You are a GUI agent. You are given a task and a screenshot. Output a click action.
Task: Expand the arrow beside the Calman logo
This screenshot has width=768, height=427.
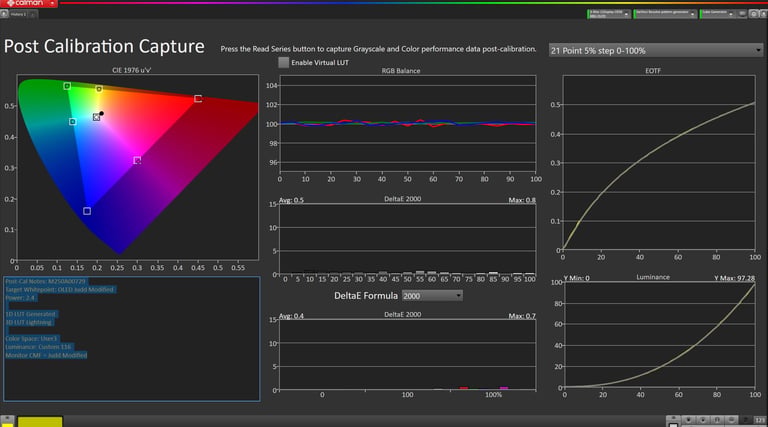point(52,3)
